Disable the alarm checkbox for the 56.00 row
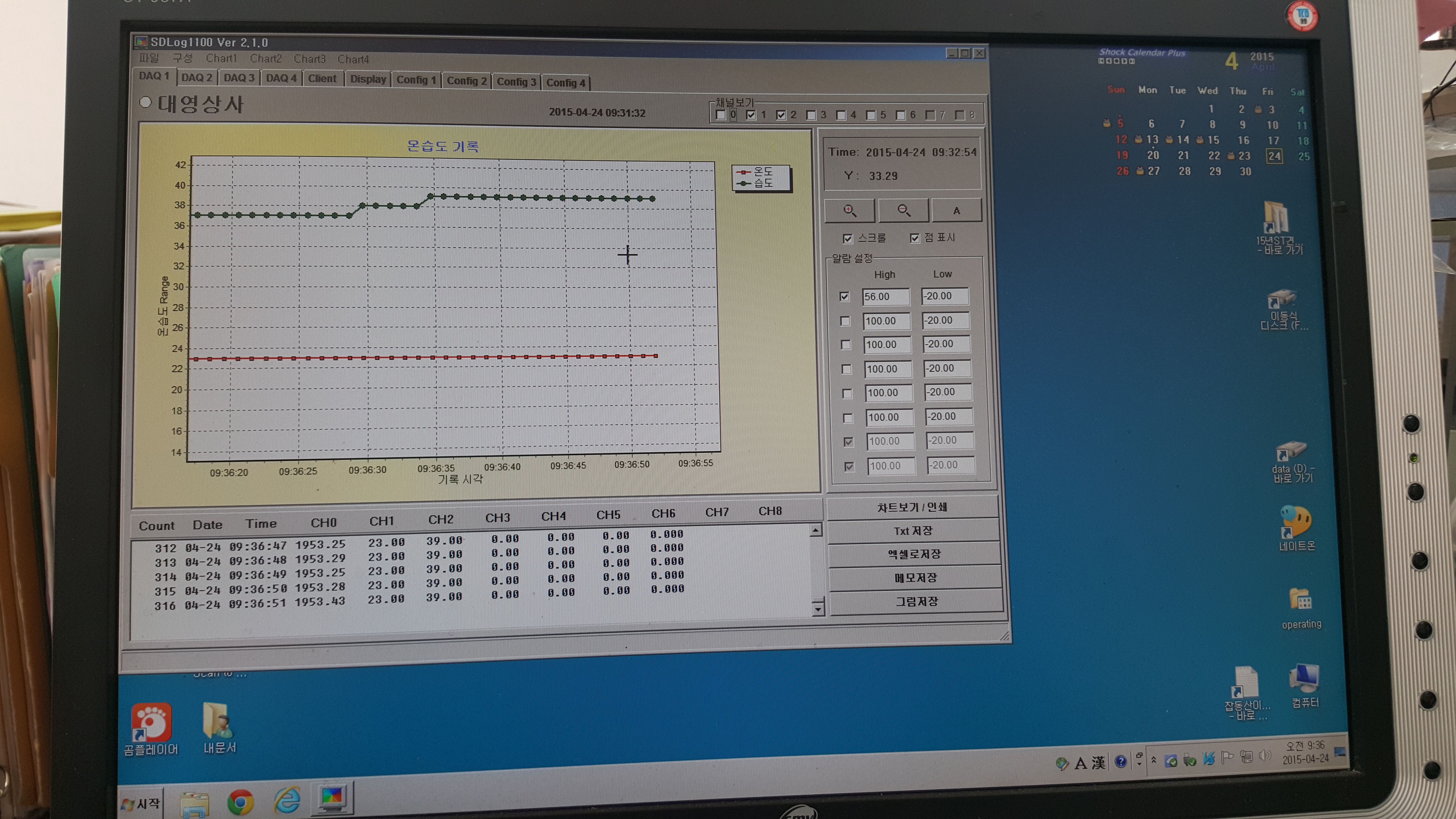Viewport: 1456px width, 819px height. [x=844, y=296]
